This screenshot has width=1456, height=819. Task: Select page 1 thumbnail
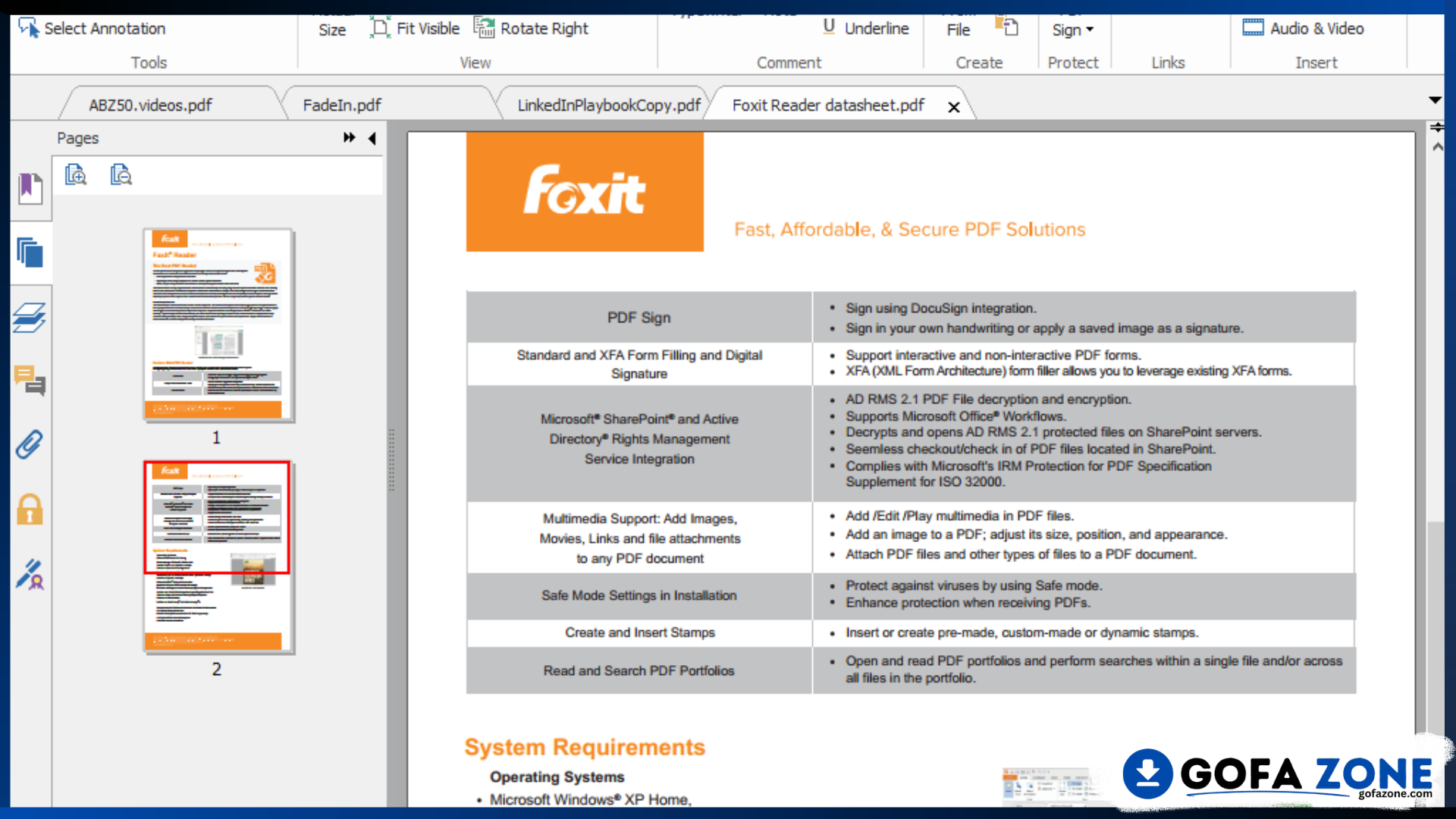click(x=218, y=325)
